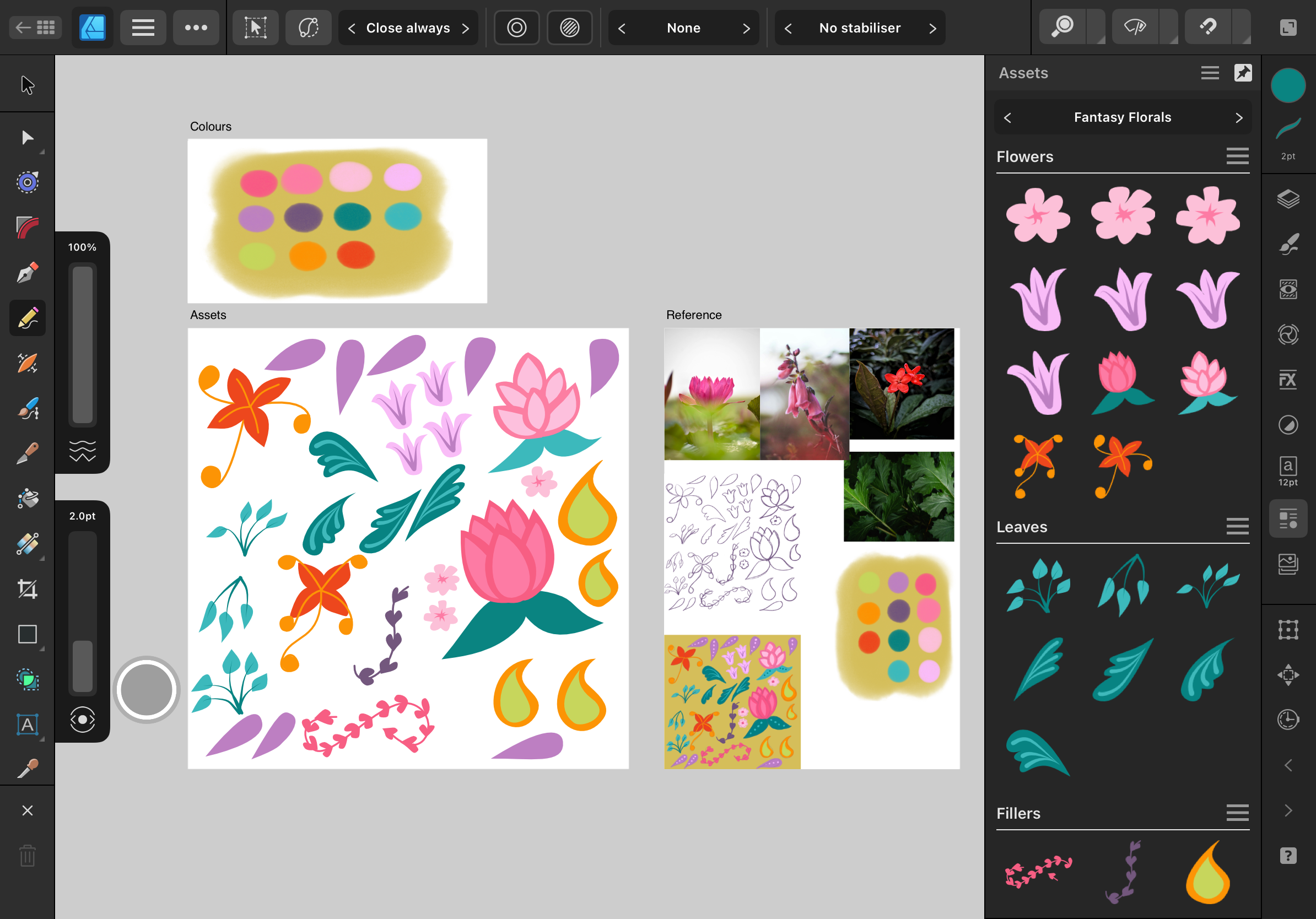
Task: Pin the Assets panel
Action: pyautogui.click(x=1243, y=73)
